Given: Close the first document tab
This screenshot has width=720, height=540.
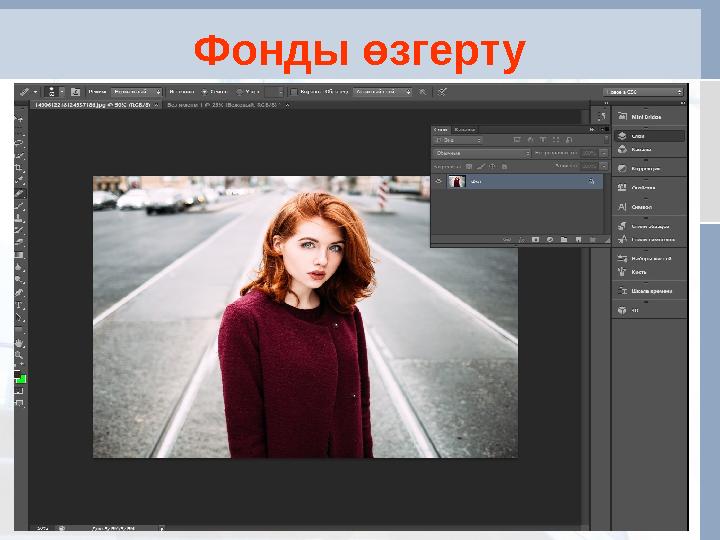Looking at the screenshot, I should click(x=156, y=105).
